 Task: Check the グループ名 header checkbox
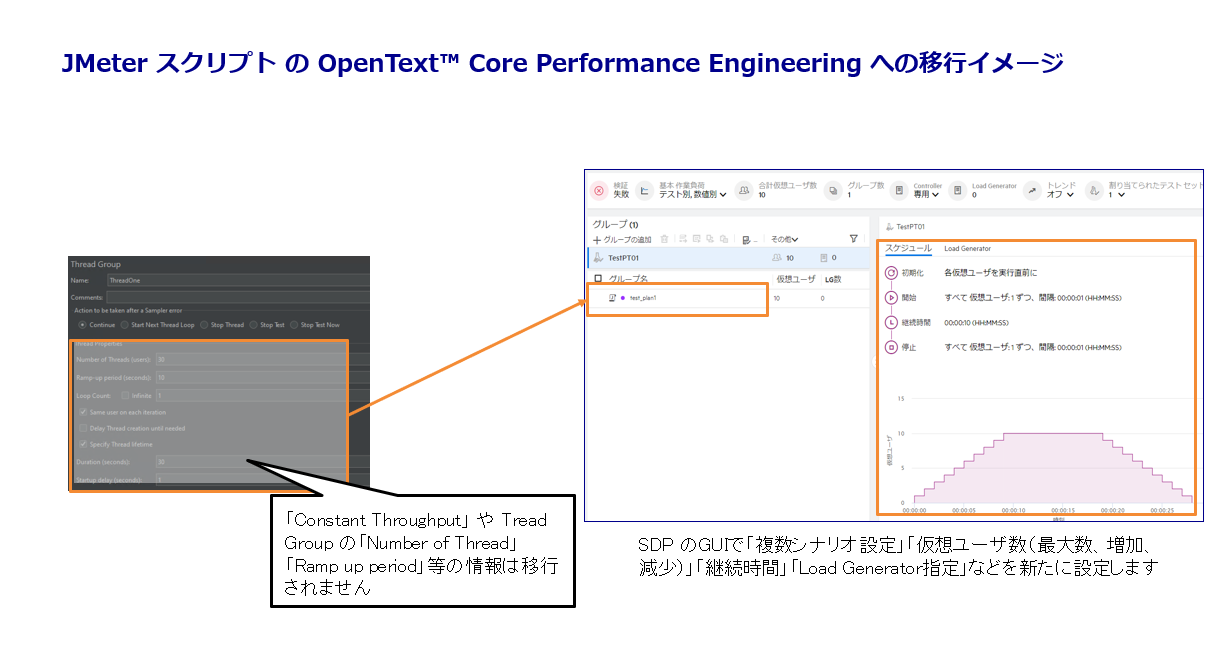[598, 279]
